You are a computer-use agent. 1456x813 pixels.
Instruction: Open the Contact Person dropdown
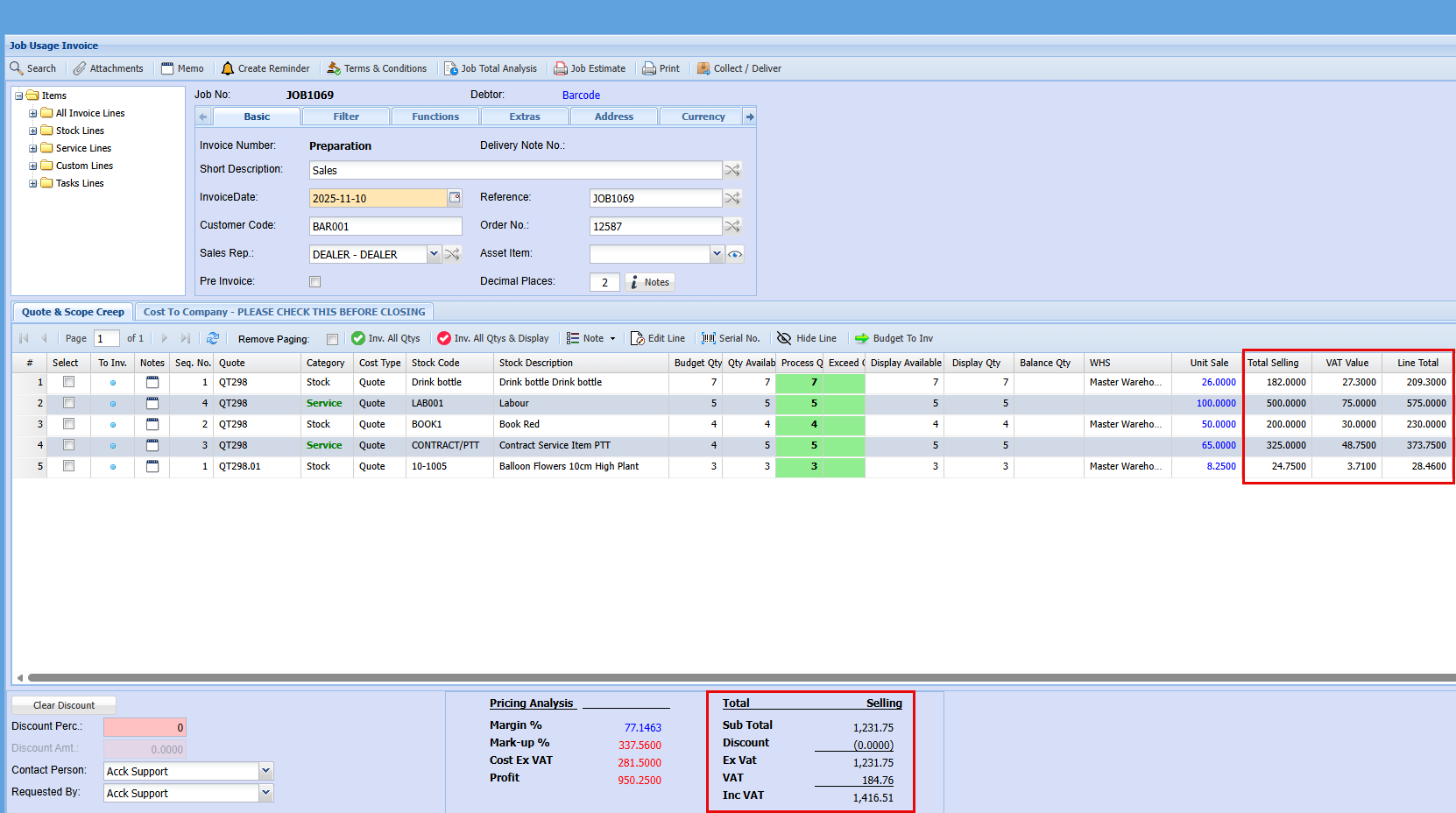tap(266, 771)
